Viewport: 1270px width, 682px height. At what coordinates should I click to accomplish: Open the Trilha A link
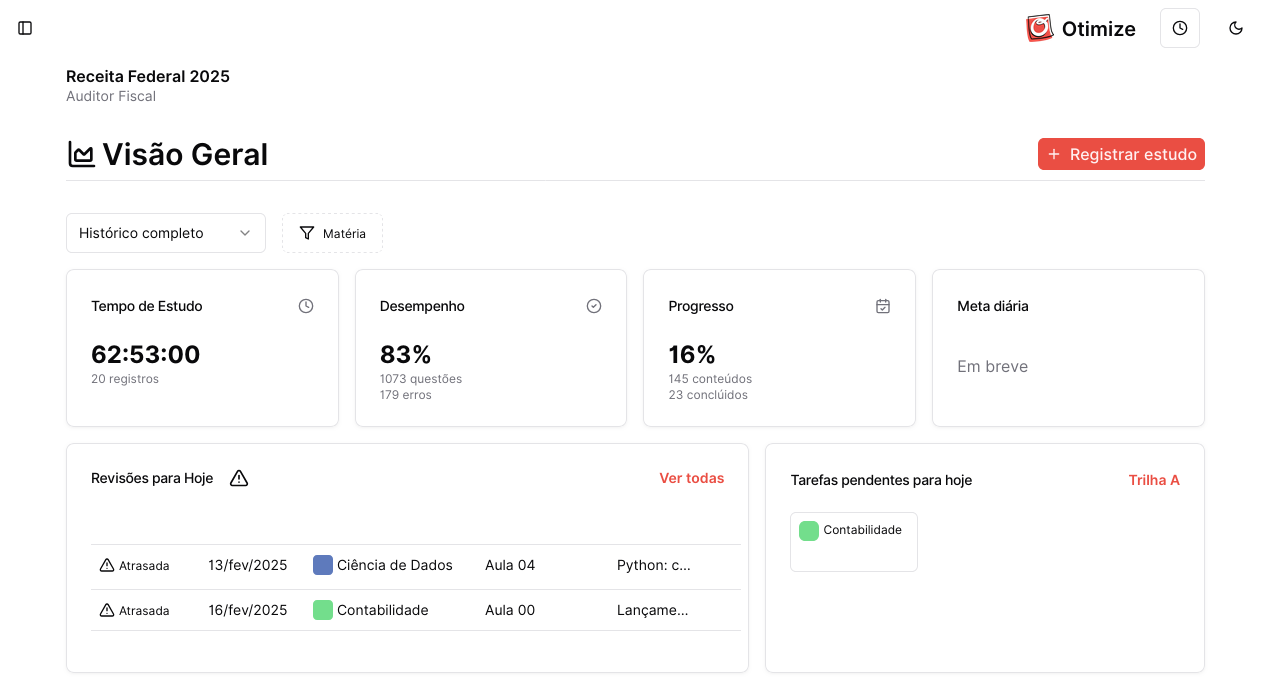coord(1154,480)
